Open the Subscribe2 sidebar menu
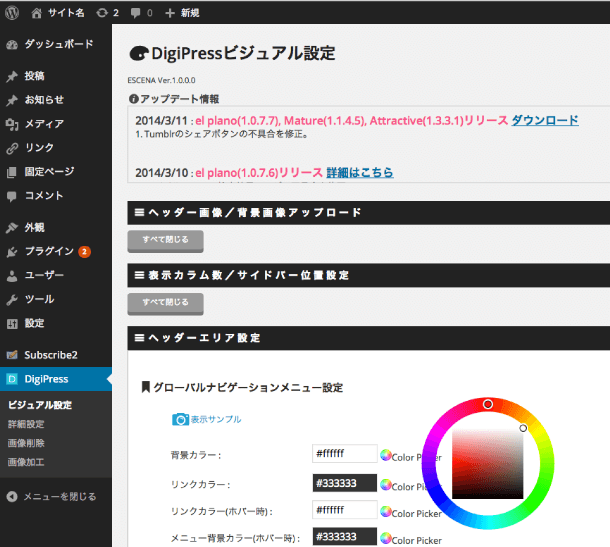This screenshot has width=610, height=547. point(56,355)
